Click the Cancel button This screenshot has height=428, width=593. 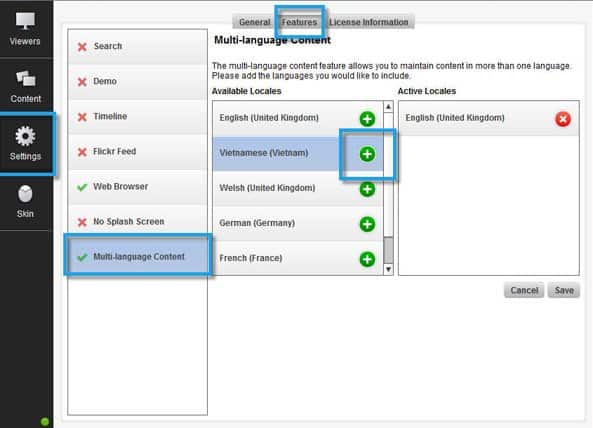pyautogui.click(x=524, y=290)
